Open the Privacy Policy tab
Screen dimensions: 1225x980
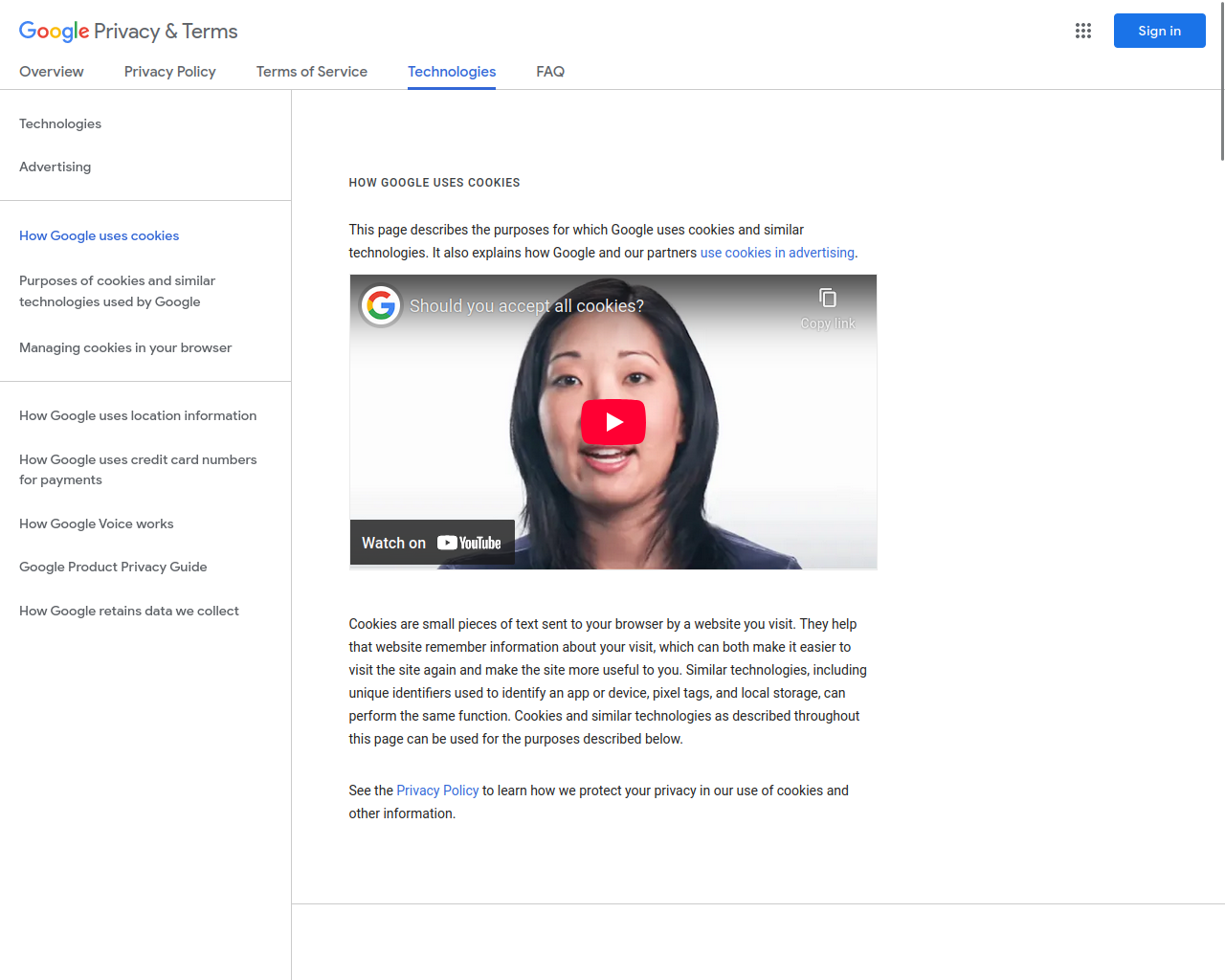[170, 72]
